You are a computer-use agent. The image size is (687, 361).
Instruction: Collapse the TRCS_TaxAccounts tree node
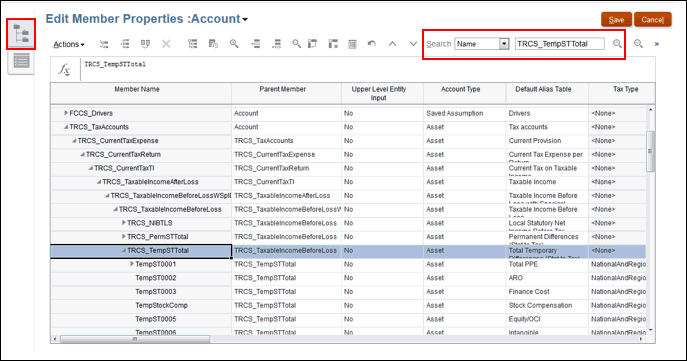click(66, 127)
